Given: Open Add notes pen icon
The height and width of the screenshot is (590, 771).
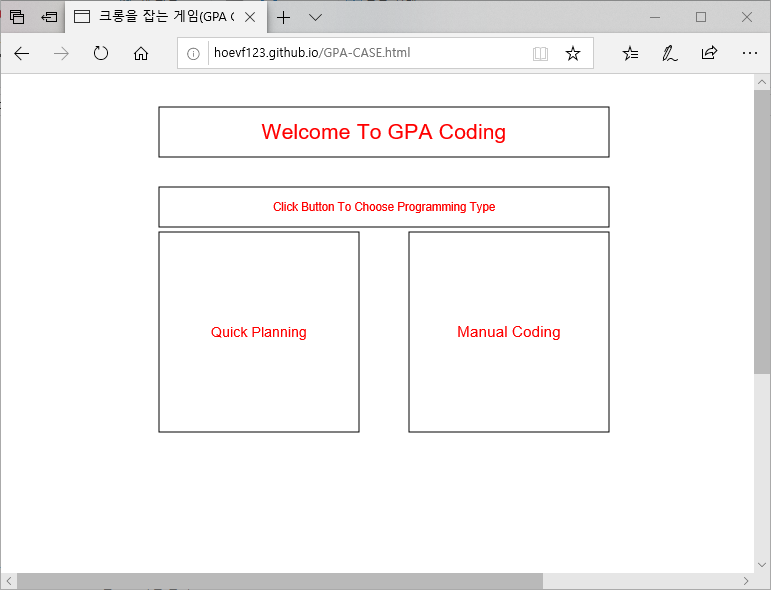Looking at the screenshot, I should coord(670,53).
